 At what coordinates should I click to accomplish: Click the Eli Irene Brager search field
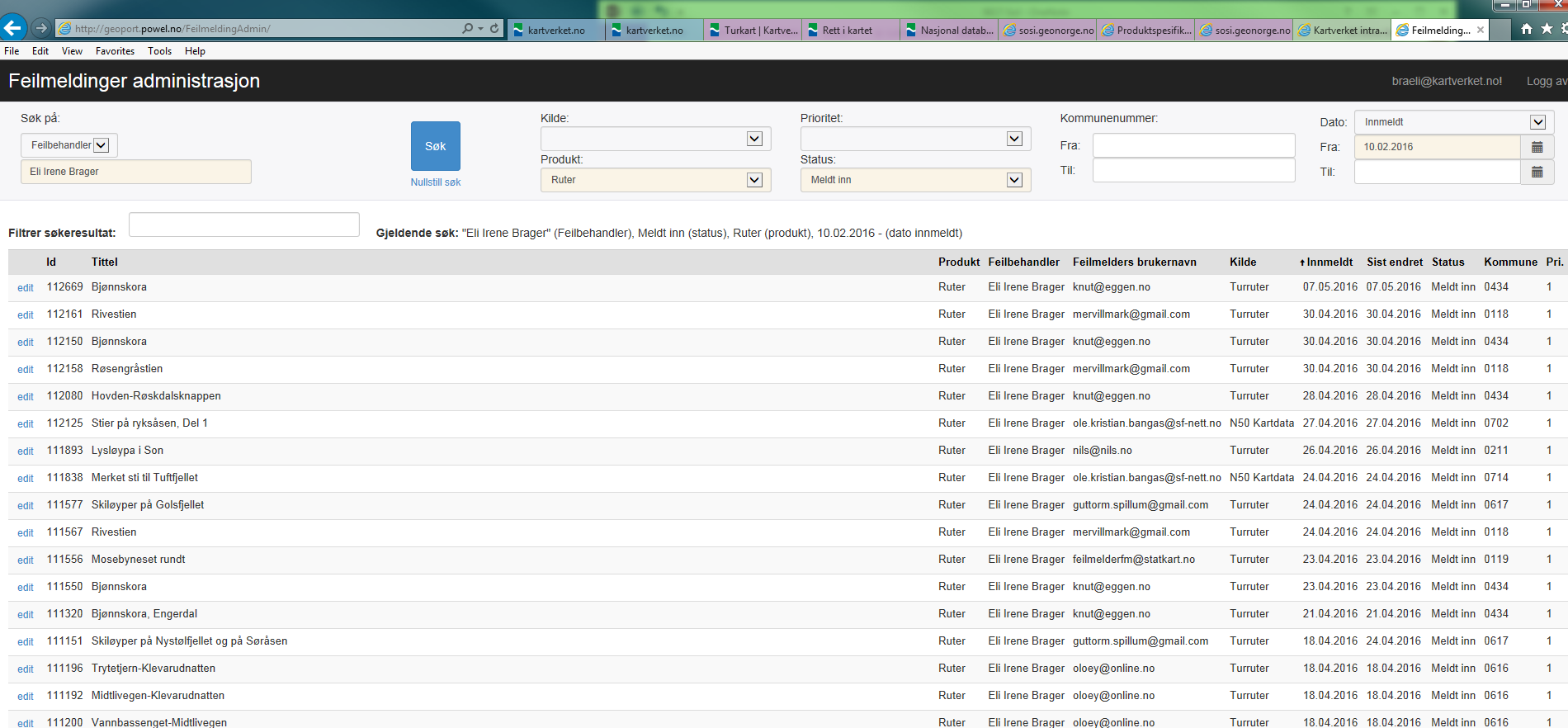(x=136, y=172)
